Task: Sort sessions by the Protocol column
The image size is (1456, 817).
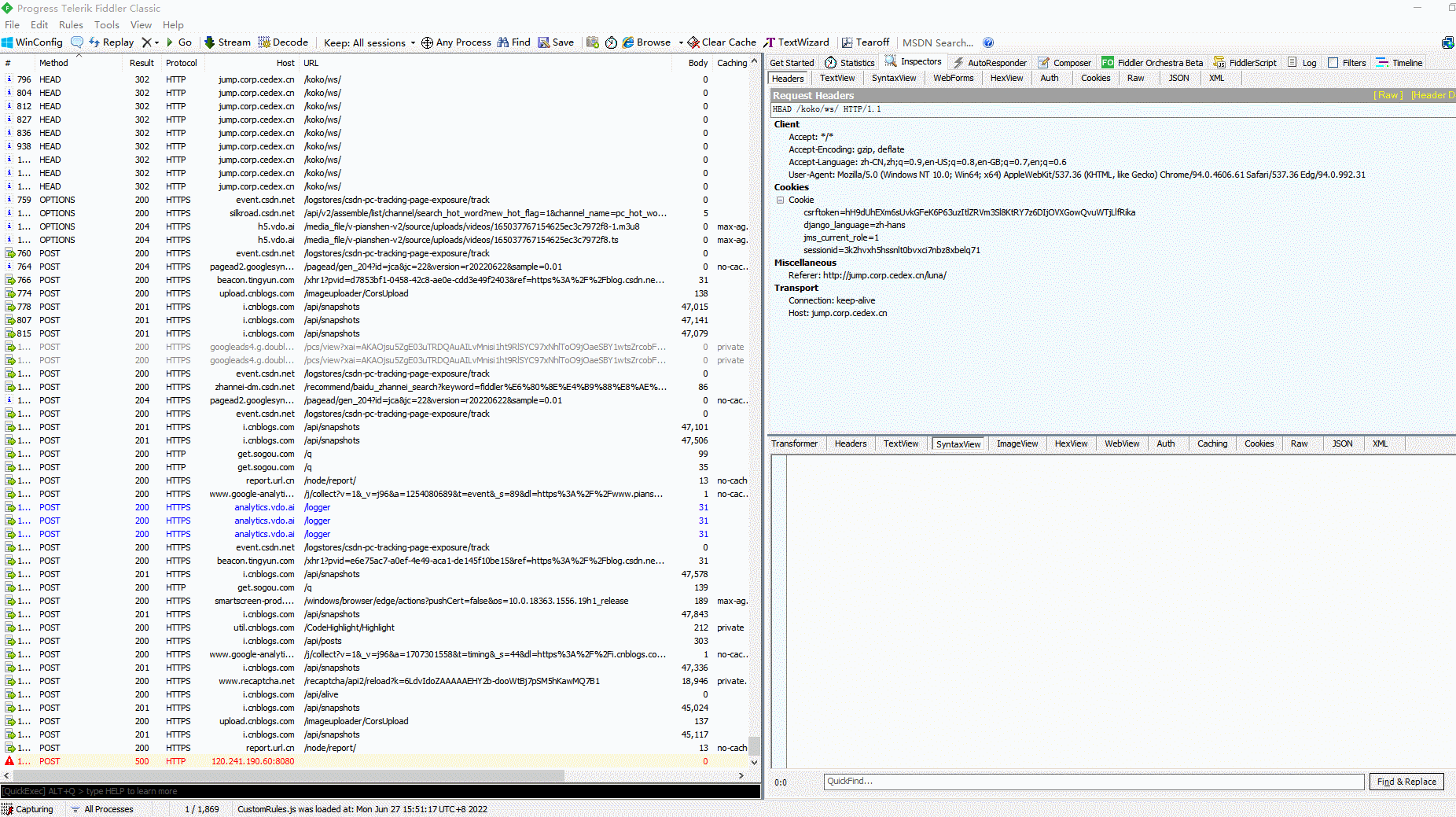Action: coord(182,63)
